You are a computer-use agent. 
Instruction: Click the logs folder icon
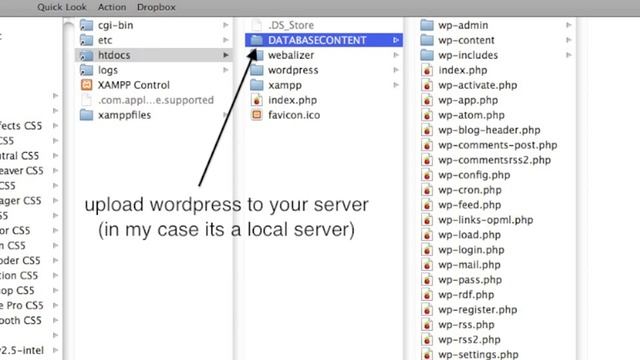86,70
